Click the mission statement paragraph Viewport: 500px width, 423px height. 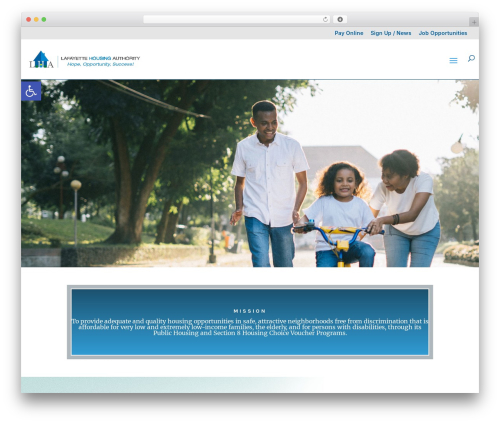[250, 327]
